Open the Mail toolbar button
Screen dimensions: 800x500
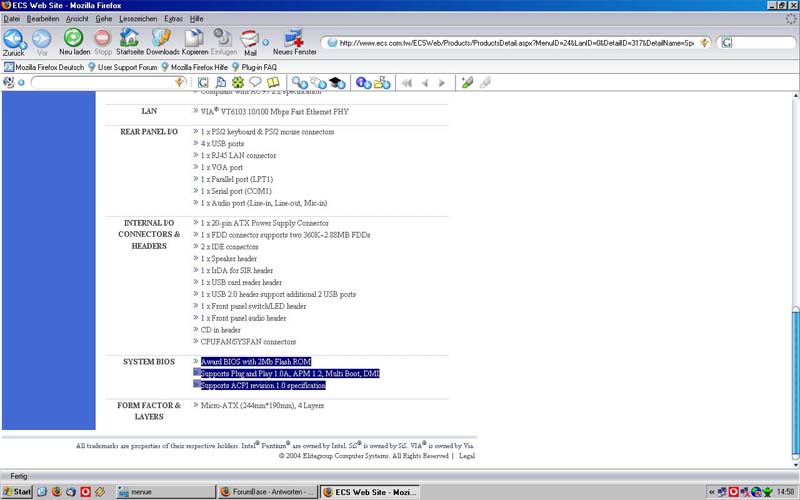[250, 42]
